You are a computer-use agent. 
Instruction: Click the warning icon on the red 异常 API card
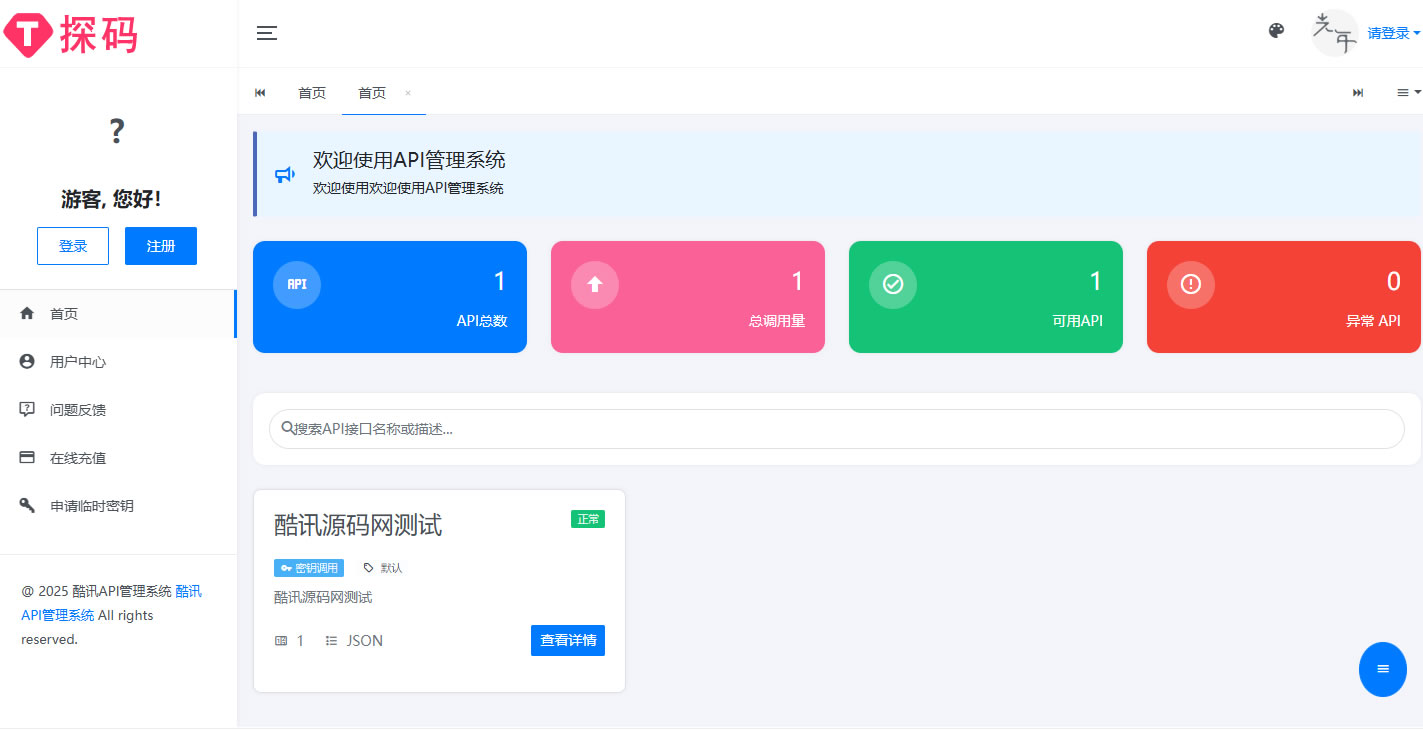click(x=1190, y=284)
